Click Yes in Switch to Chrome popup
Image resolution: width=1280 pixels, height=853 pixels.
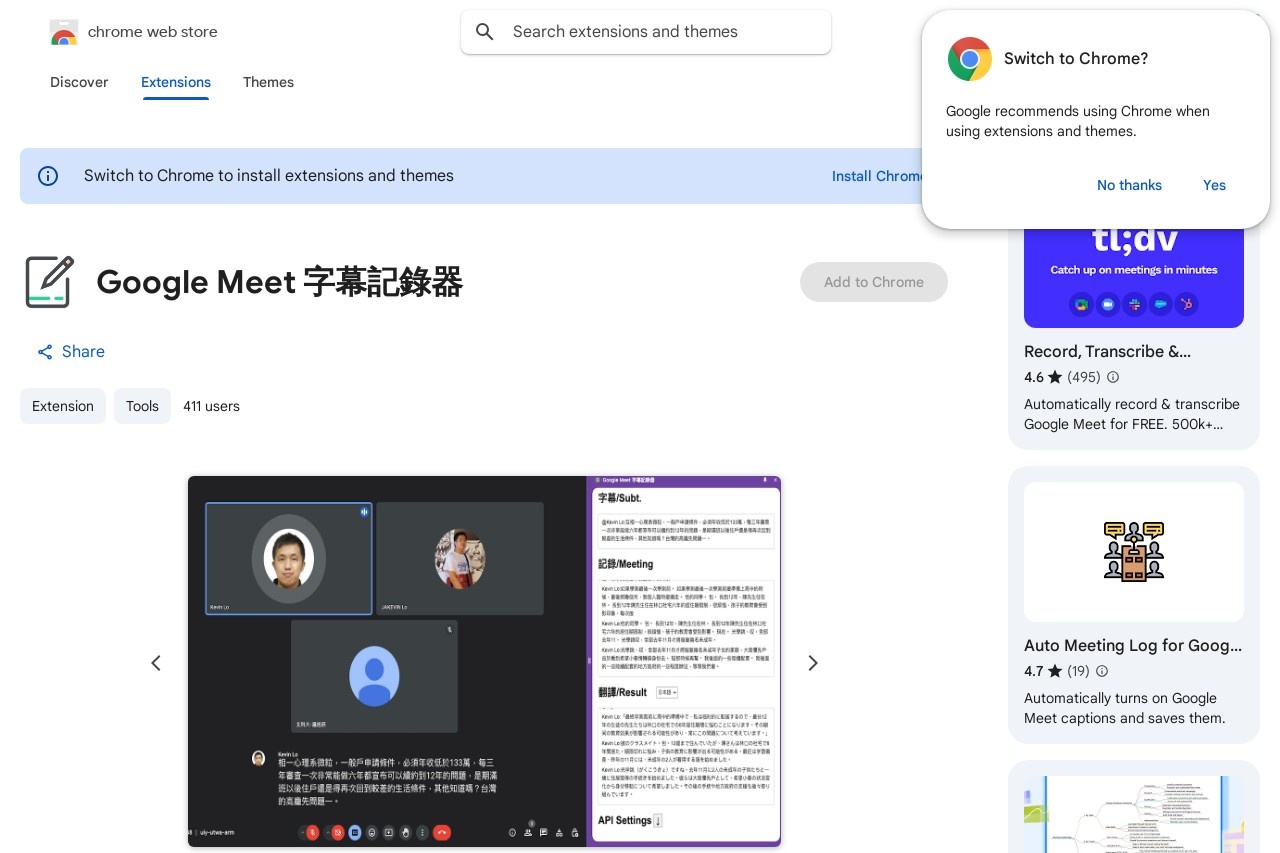tap(1214, 185)
